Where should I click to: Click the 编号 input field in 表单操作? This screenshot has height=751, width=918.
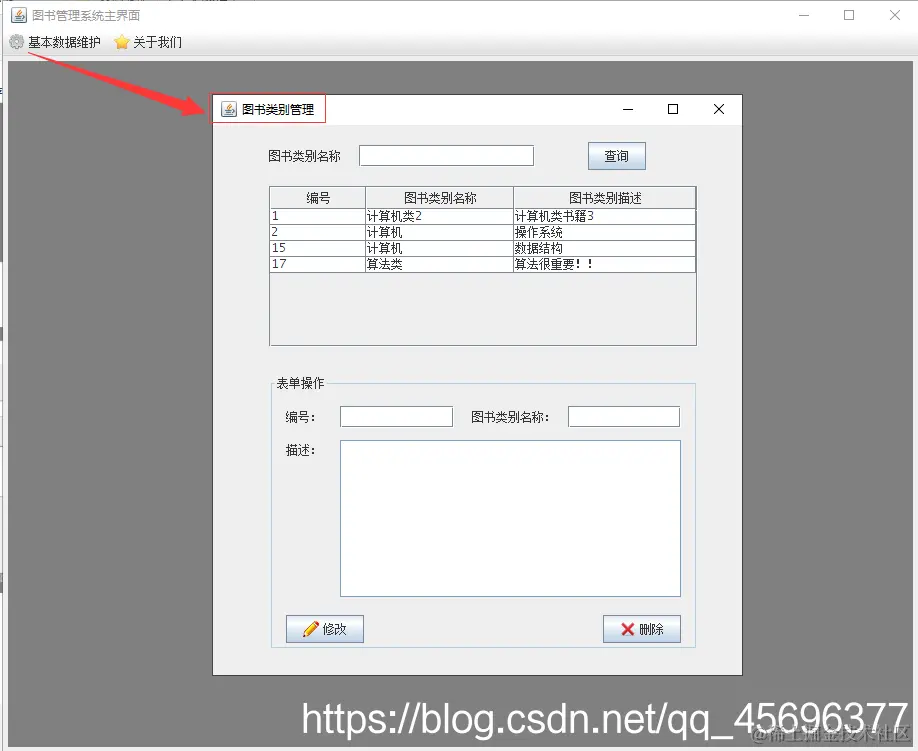pos(396,416)
